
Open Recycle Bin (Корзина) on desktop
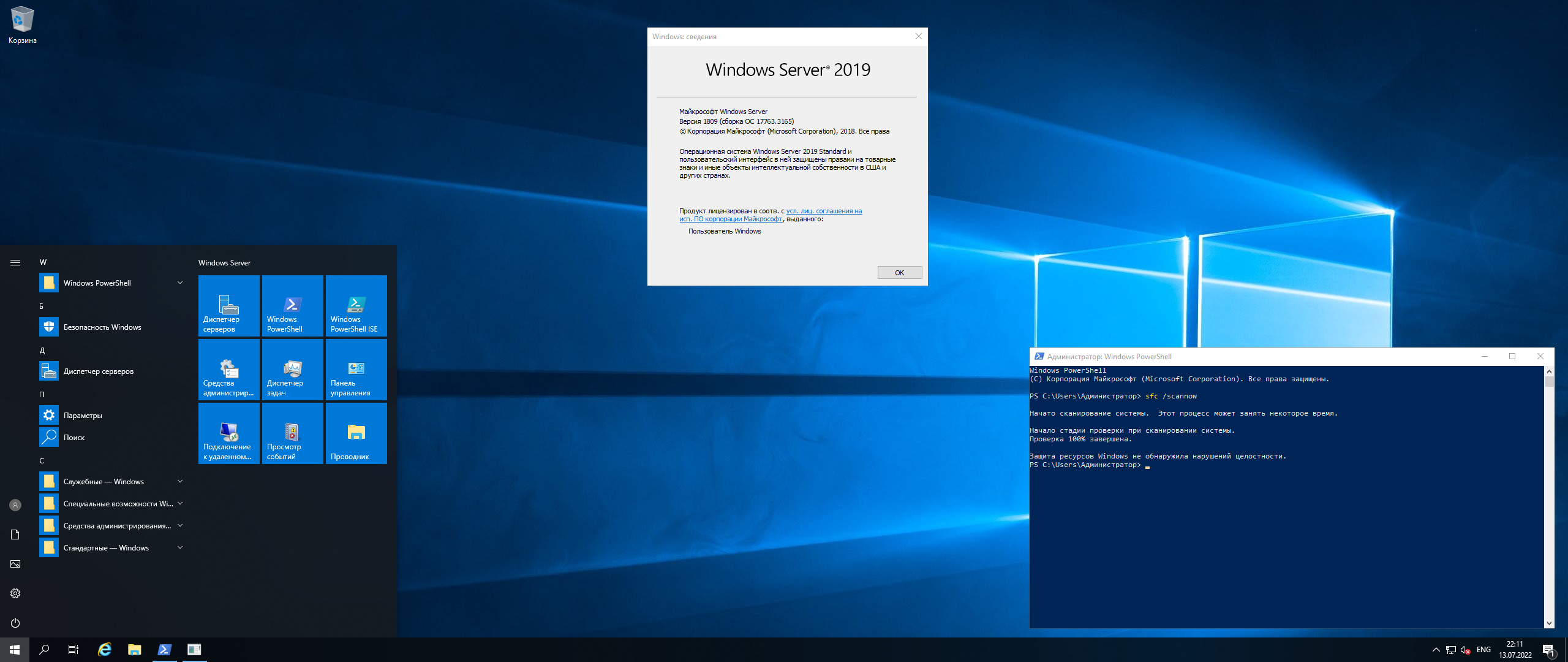pyautogui.click(x=23, y=25)
